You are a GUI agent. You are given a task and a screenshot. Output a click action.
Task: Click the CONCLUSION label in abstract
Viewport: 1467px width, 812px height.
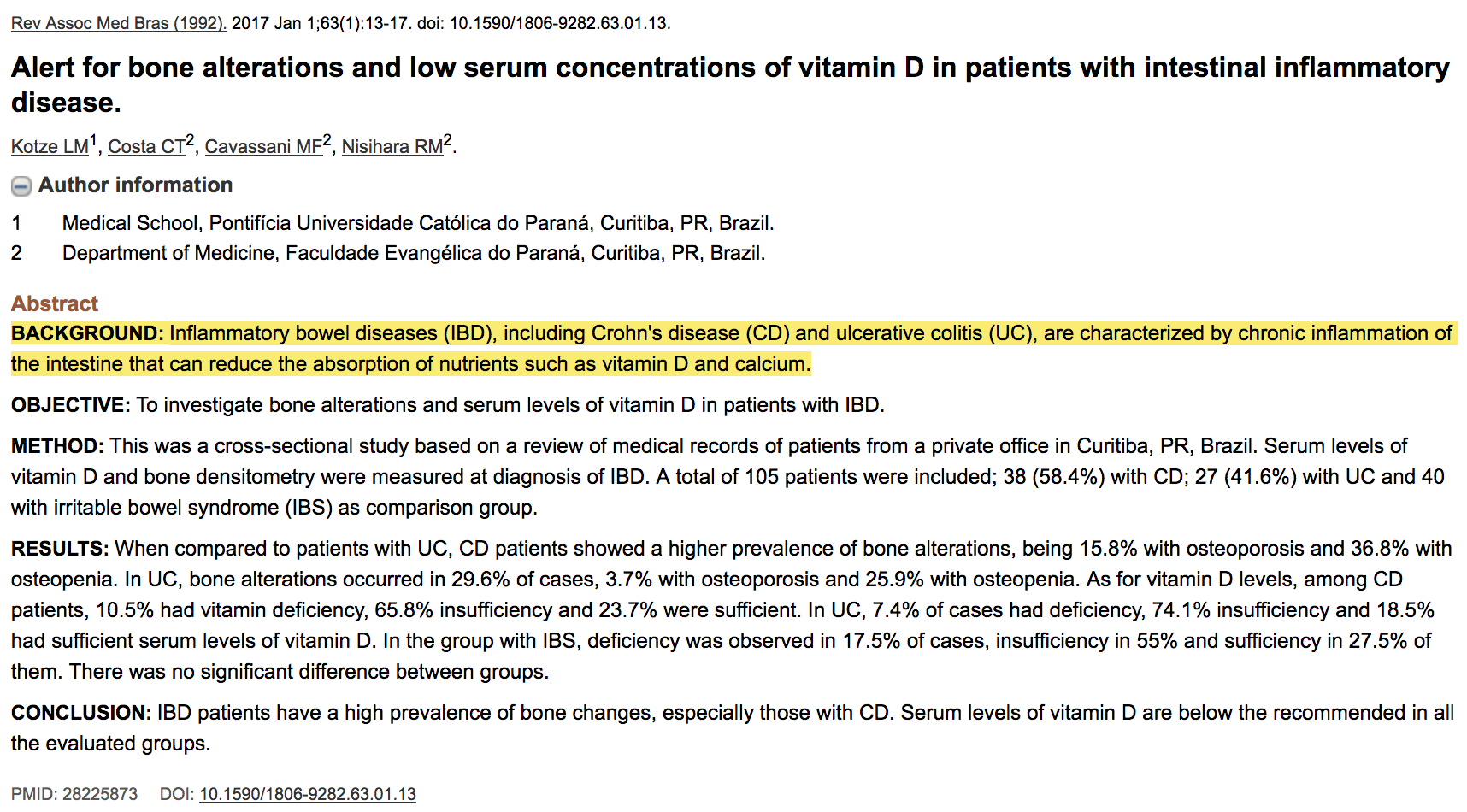click(81, 713)
